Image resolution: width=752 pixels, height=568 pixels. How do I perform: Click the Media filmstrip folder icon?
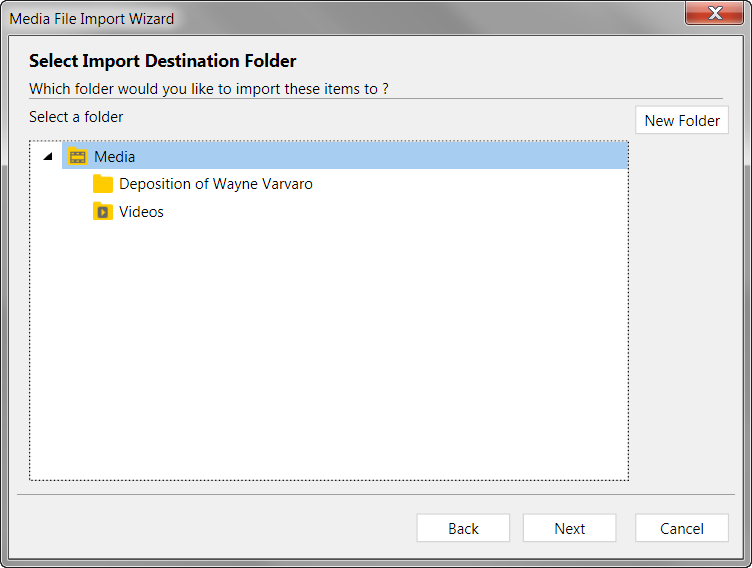78,156
